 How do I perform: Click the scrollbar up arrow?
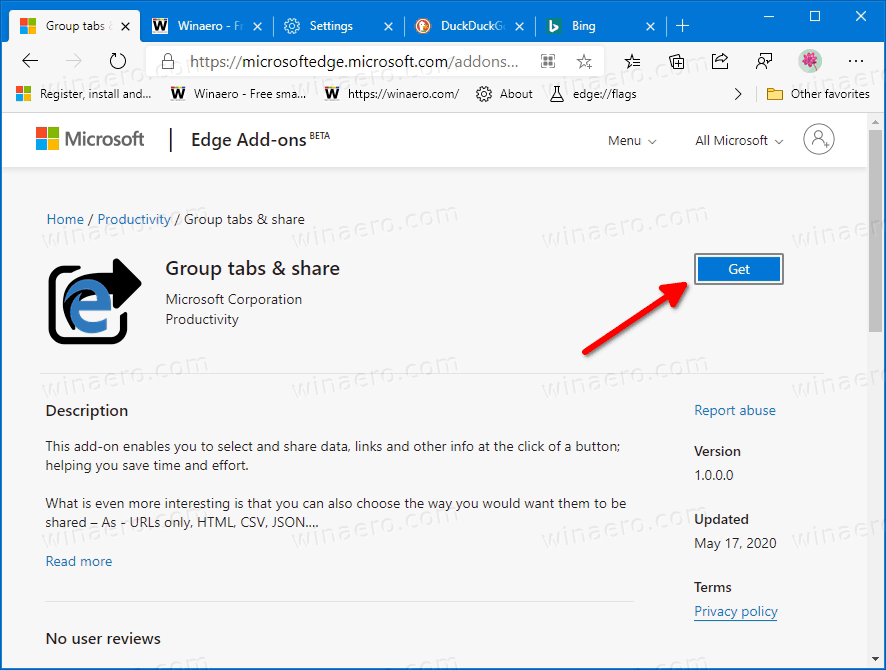click(875, 122)
